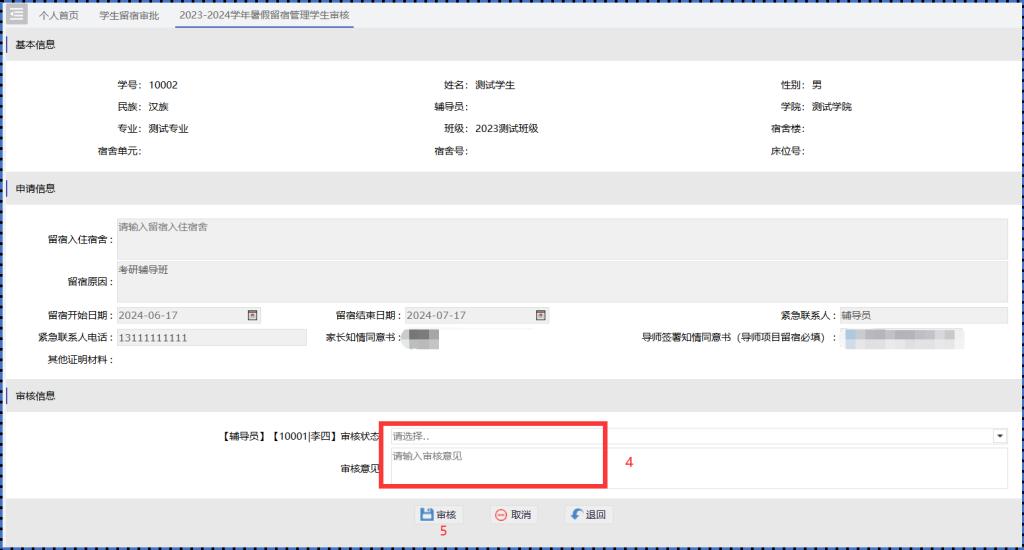Screen dimensions: 1024x550
Task: Click the start date field 2024-06-17
Action: click(x=180, y=315)
